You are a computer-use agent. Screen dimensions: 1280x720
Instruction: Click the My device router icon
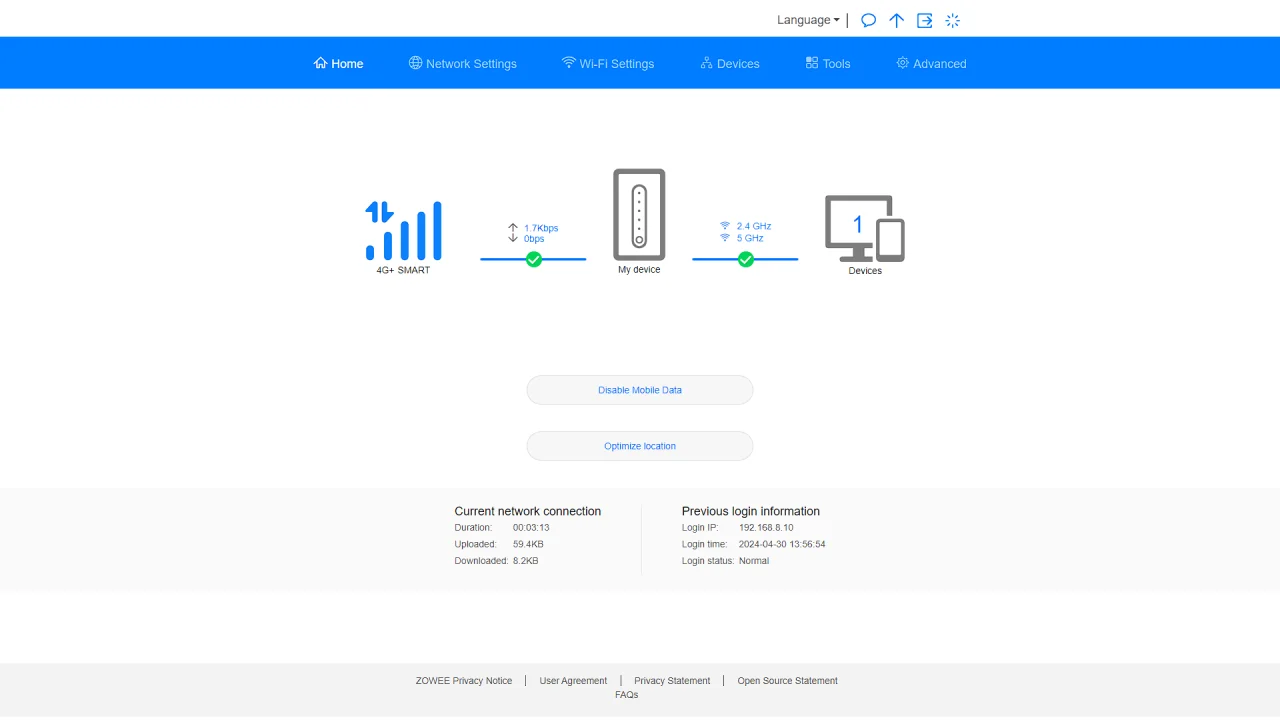[x=639, y=214]
